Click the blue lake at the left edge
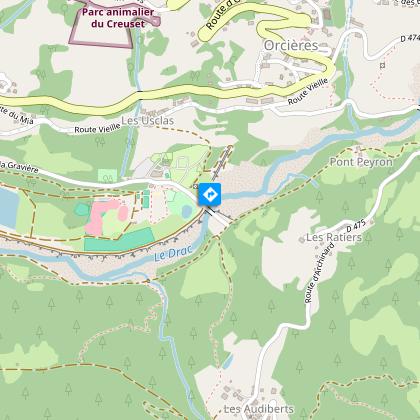 click(9, 209)
